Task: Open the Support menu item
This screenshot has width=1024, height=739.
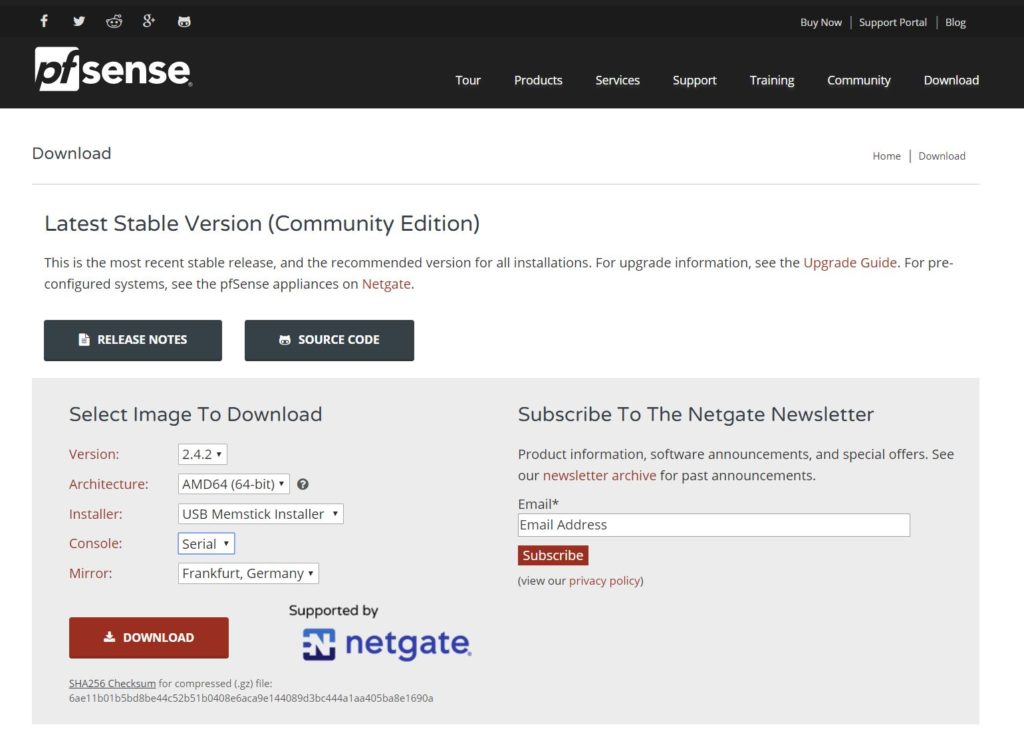Action: (694, 80)
